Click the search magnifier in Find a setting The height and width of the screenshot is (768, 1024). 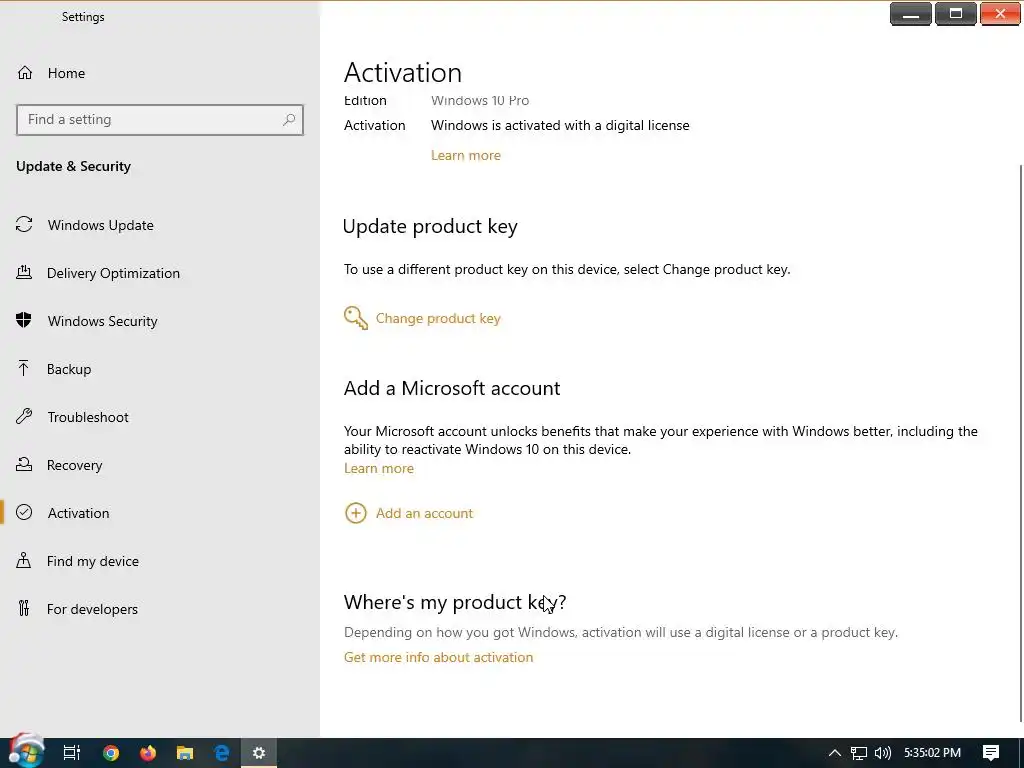(289, 120)
